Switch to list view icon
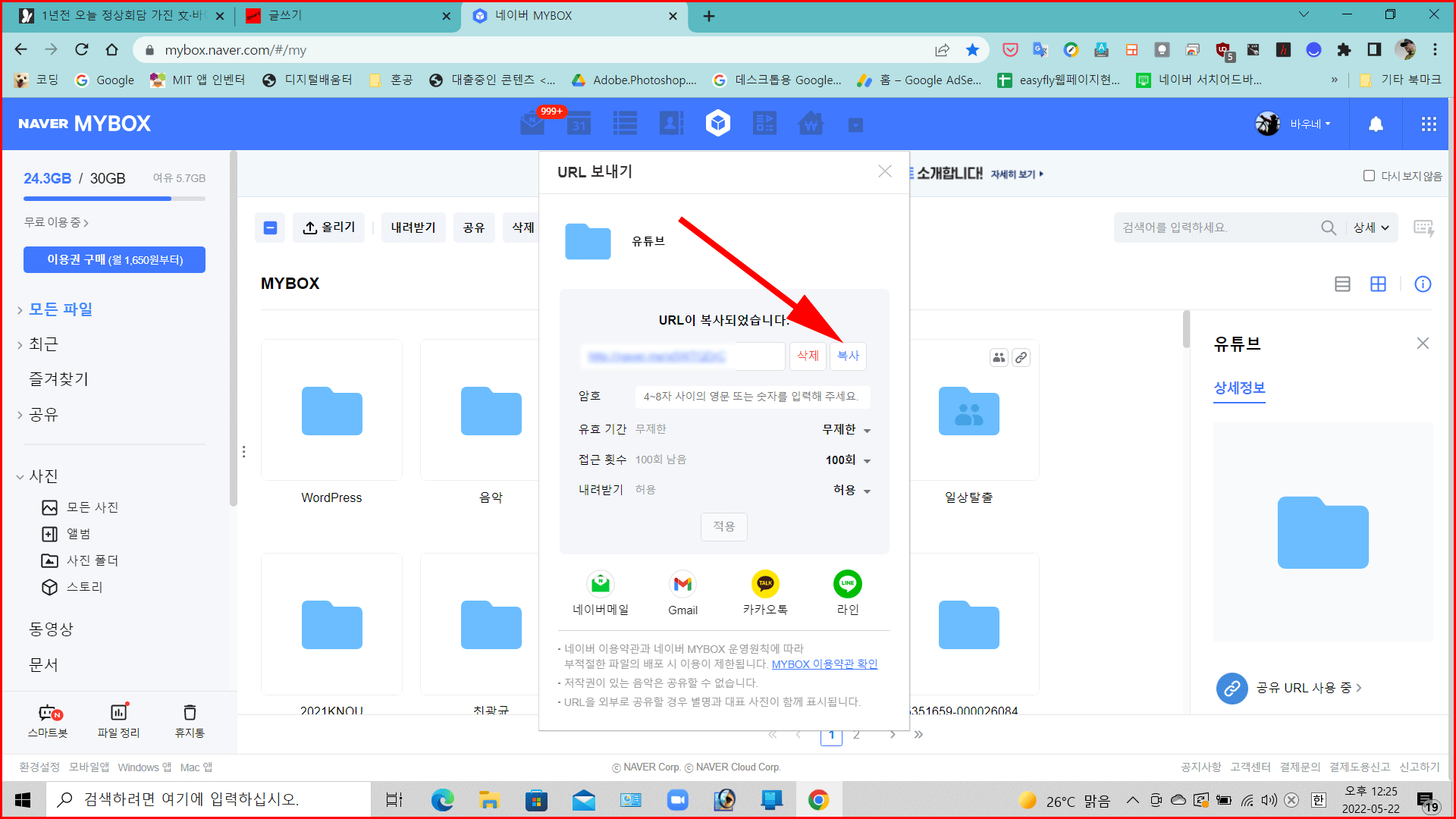This screenshot has height=819, width=1456. 1342,284
